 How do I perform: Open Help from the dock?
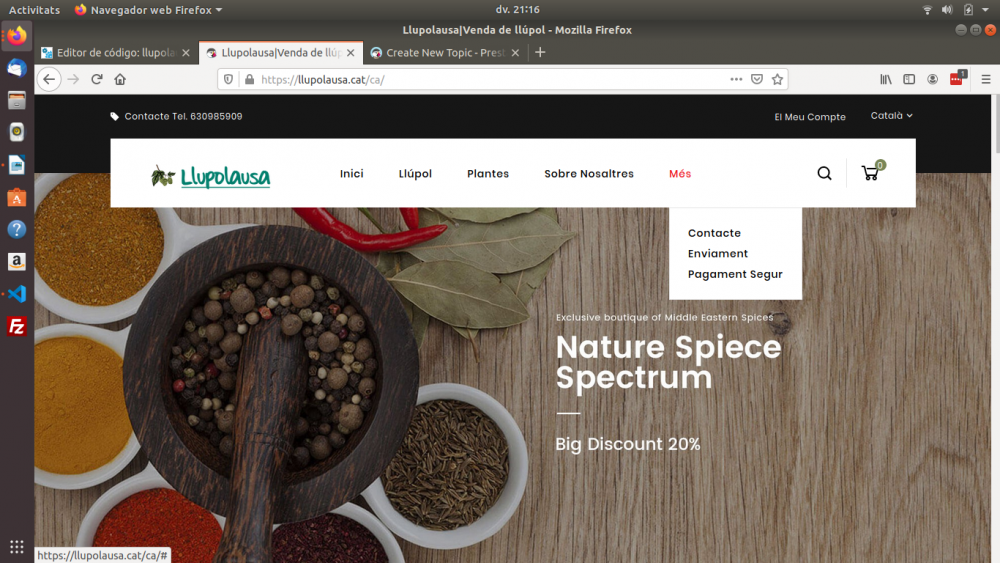coord(17,230)
